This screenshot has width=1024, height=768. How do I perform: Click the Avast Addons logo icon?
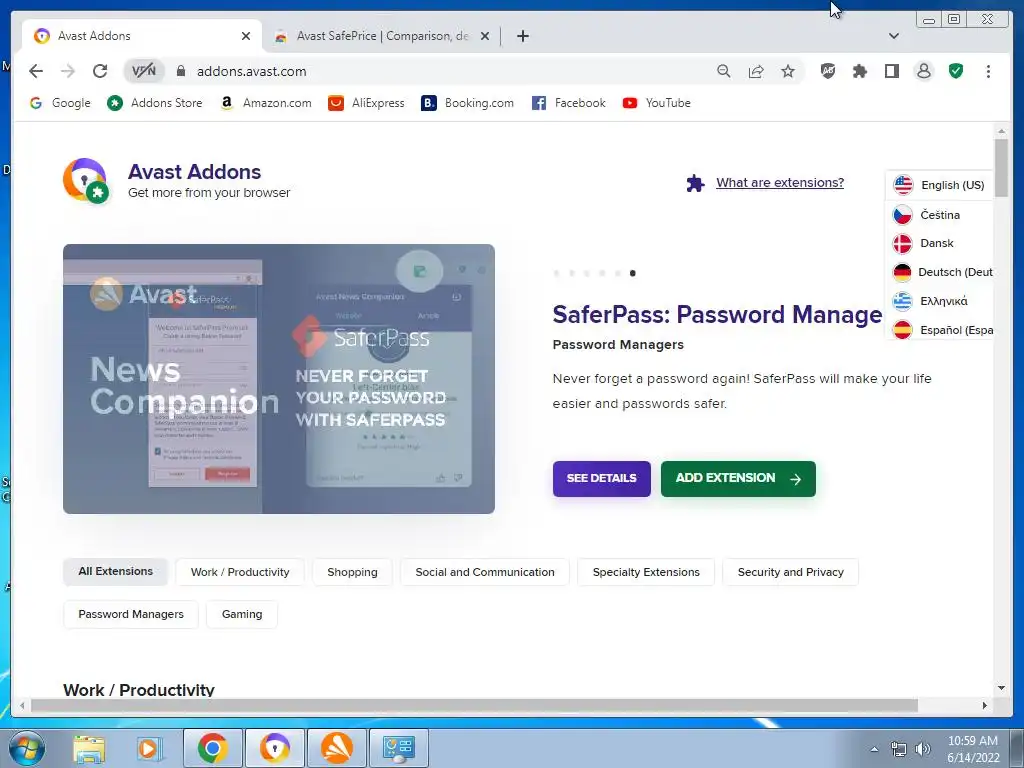[86, 181]
